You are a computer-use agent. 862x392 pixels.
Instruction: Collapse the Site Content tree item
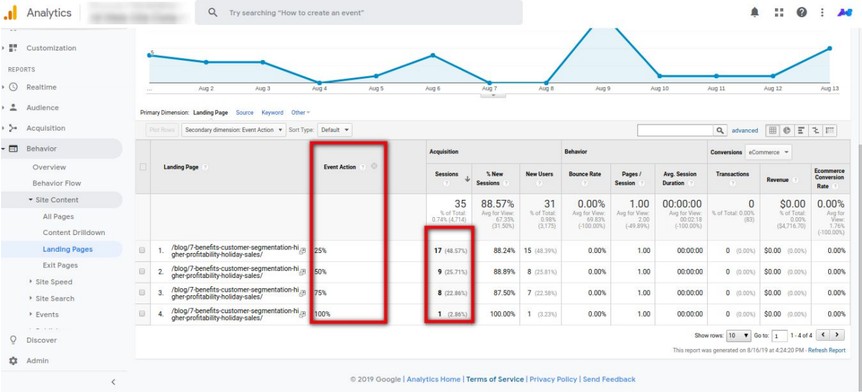pyautogui.click(x=31, y=200)
